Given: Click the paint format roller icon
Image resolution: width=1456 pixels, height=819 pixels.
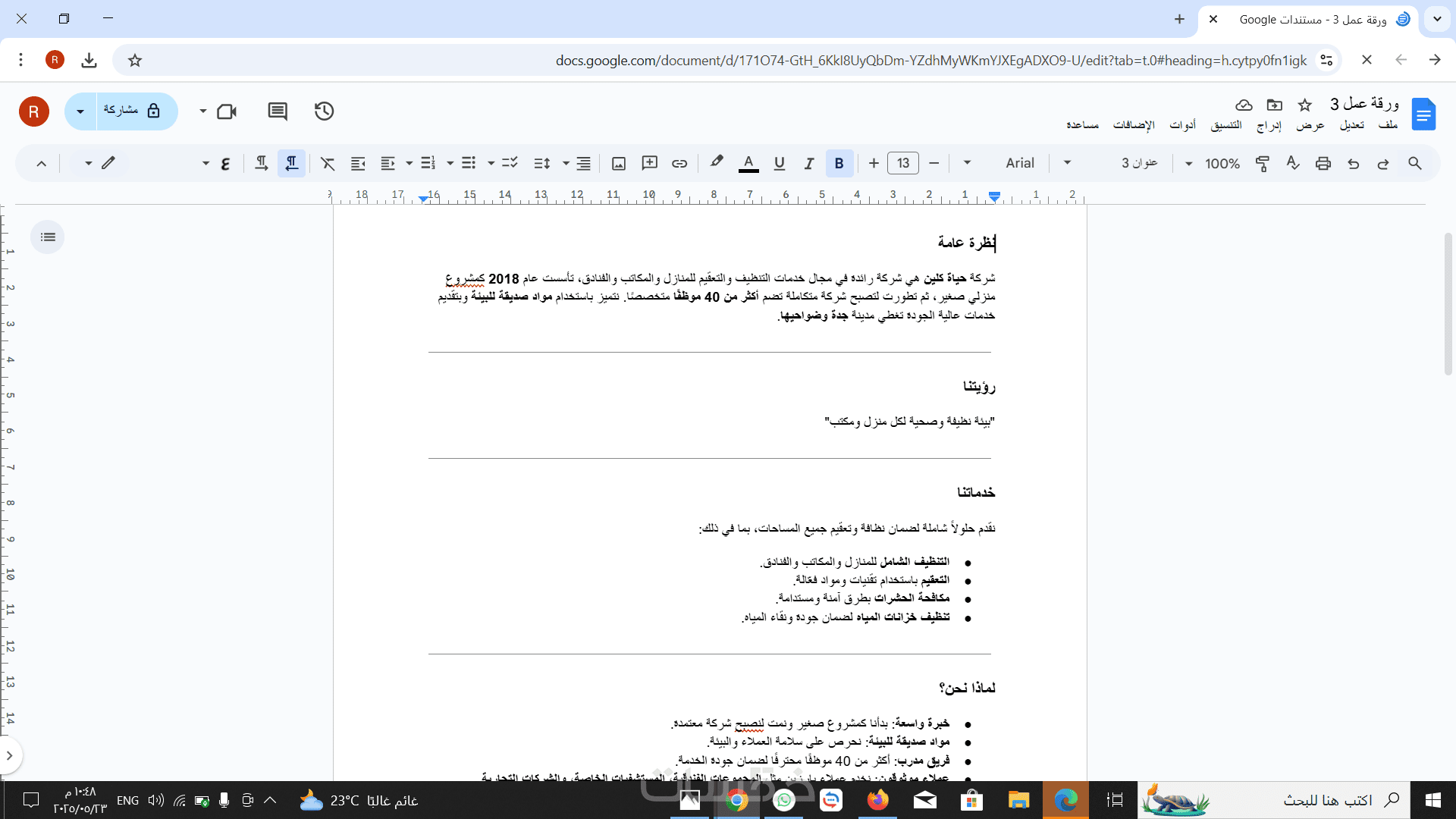Looking at the screenshot, I should pyautogui.click(x=1263, y=163).
